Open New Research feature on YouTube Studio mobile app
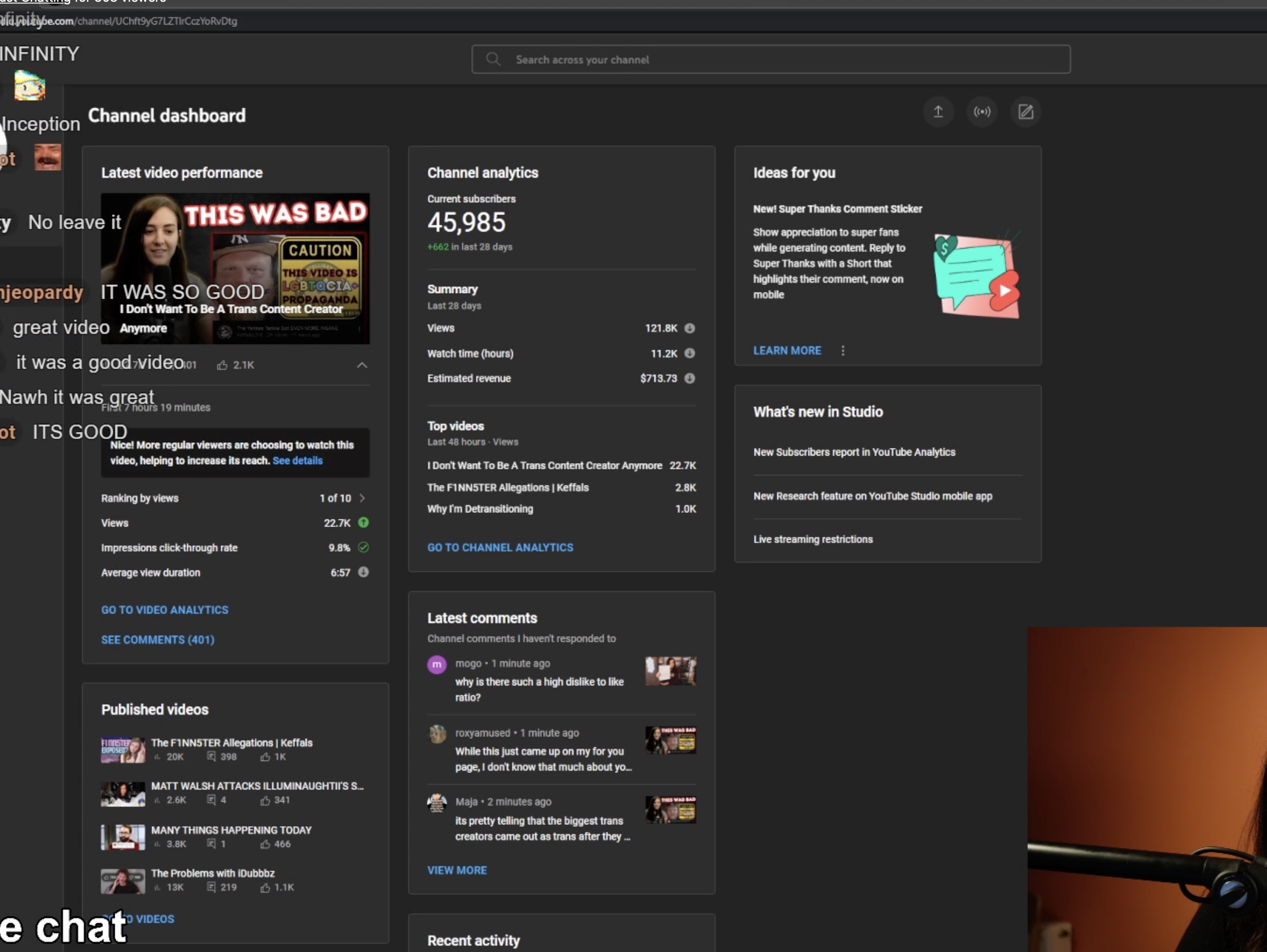 (x=872, y=496)
